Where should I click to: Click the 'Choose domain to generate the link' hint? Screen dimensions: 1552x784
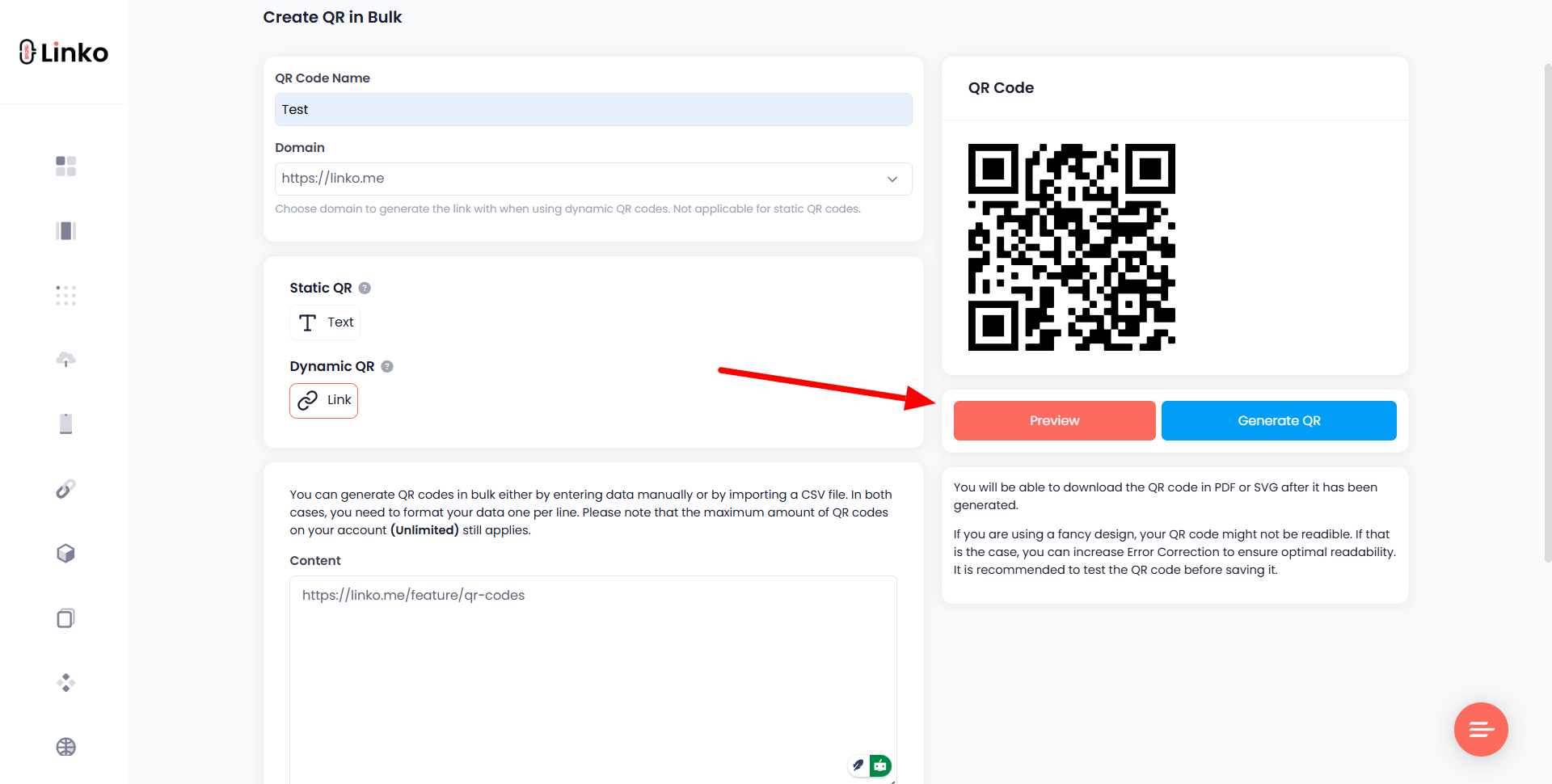click(x=567, y=209)
